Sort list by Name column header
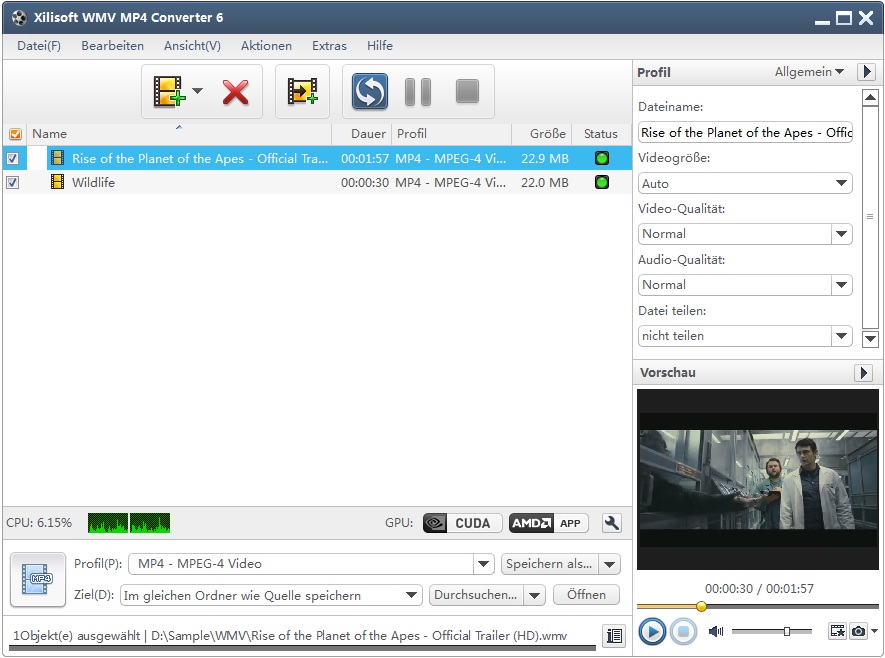885x658 pixels. [179, 134]
